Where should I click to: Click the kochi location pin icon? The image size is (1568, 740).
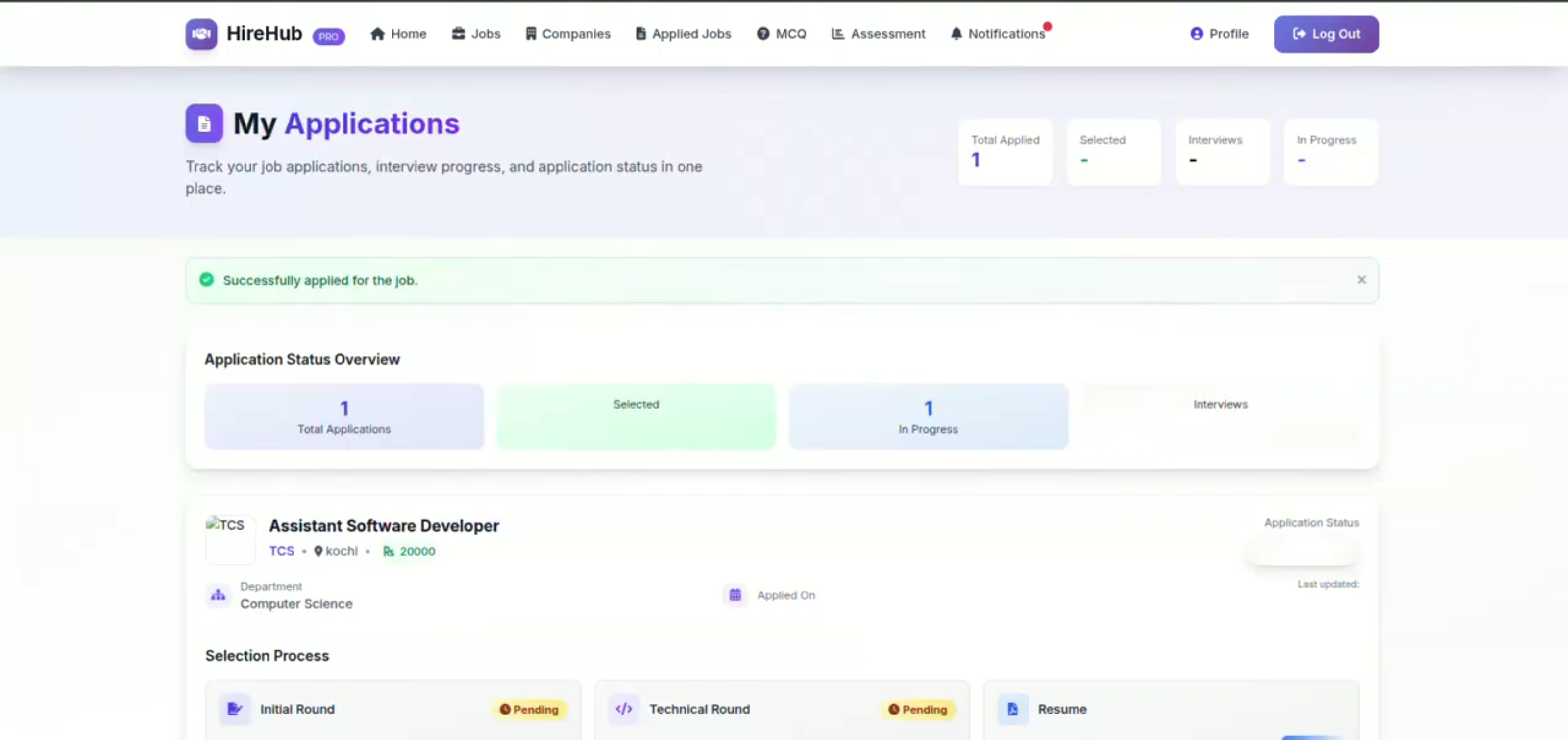tap(318, 551)
